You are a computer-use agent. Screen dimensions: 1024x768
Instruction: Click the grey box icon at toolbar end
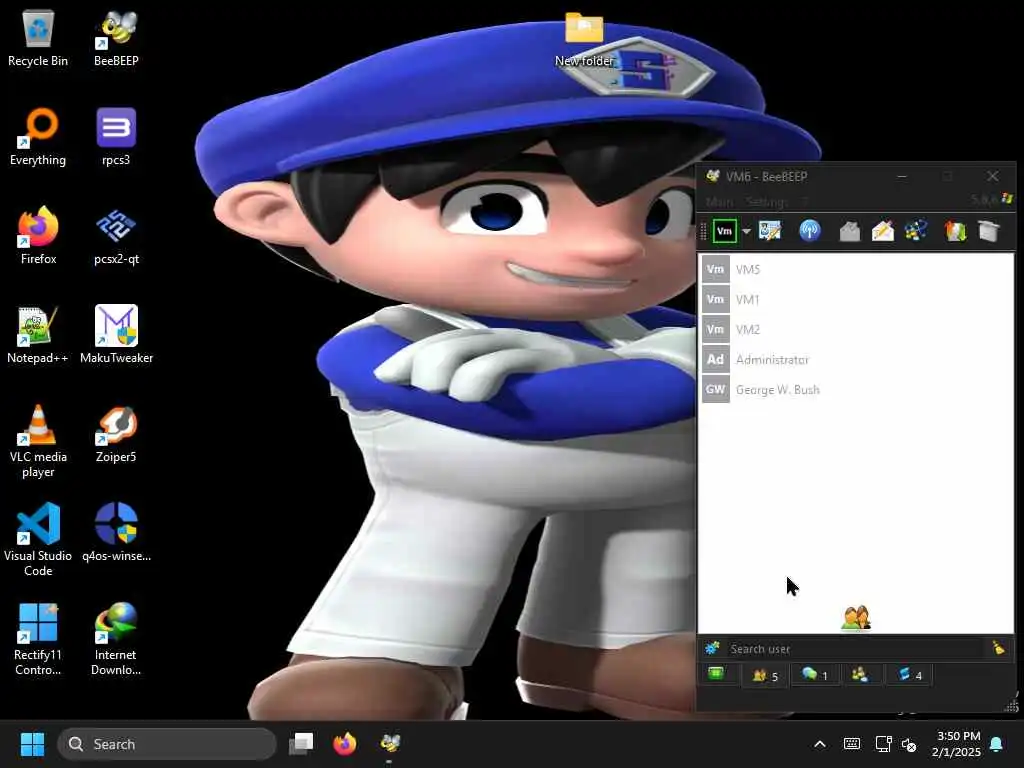point(989,231)
